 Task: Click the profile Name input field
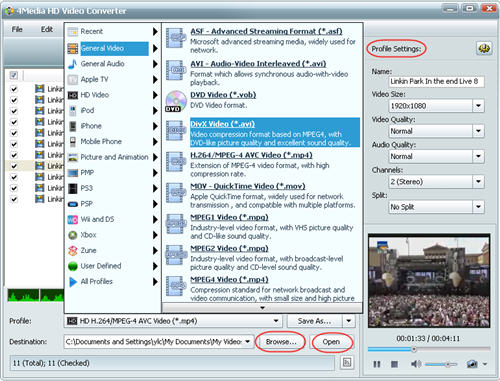click(436, 81)
